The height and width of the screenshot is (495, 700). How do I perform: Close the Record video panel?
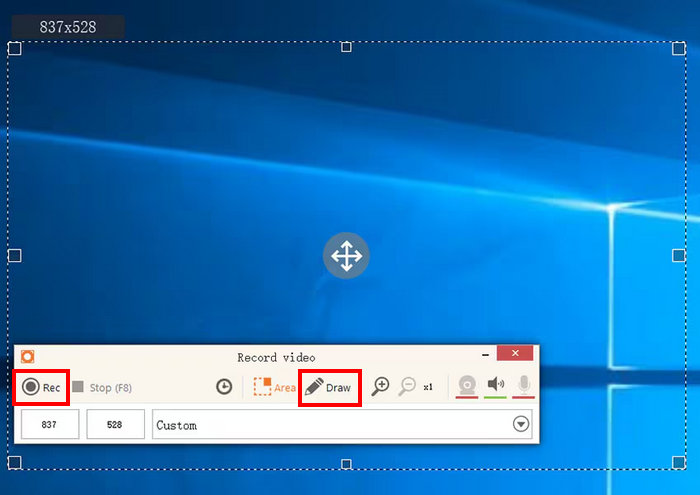(514, 354)
